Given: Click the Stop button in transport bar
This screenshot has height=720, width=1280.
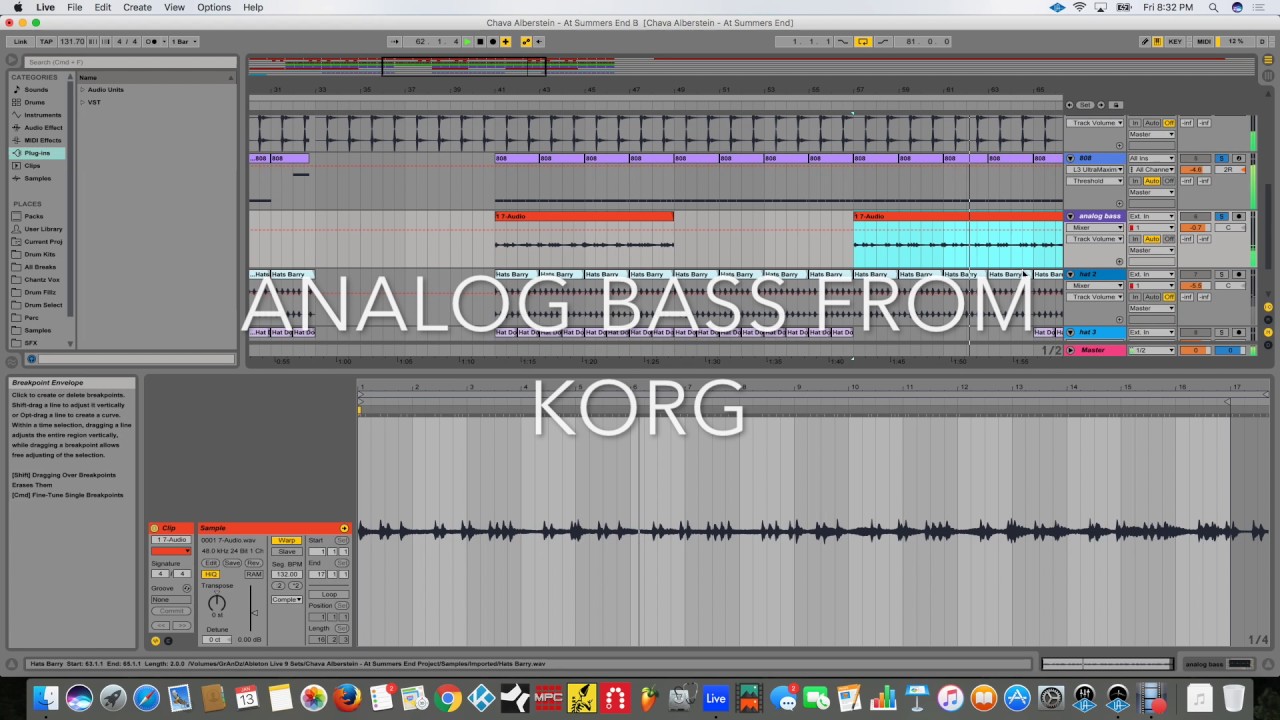Looking at the screenshot, I should 480,42.
